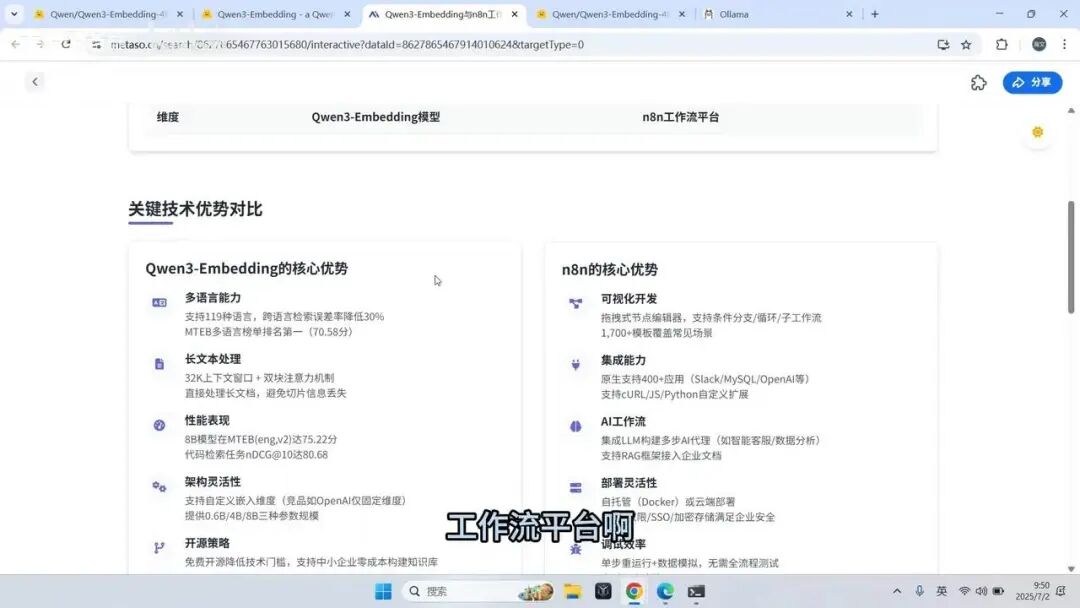Click the AI工作流 brain icon
Image resolution: width=1080 pixels, height=608 pixels.
(576, 426)
